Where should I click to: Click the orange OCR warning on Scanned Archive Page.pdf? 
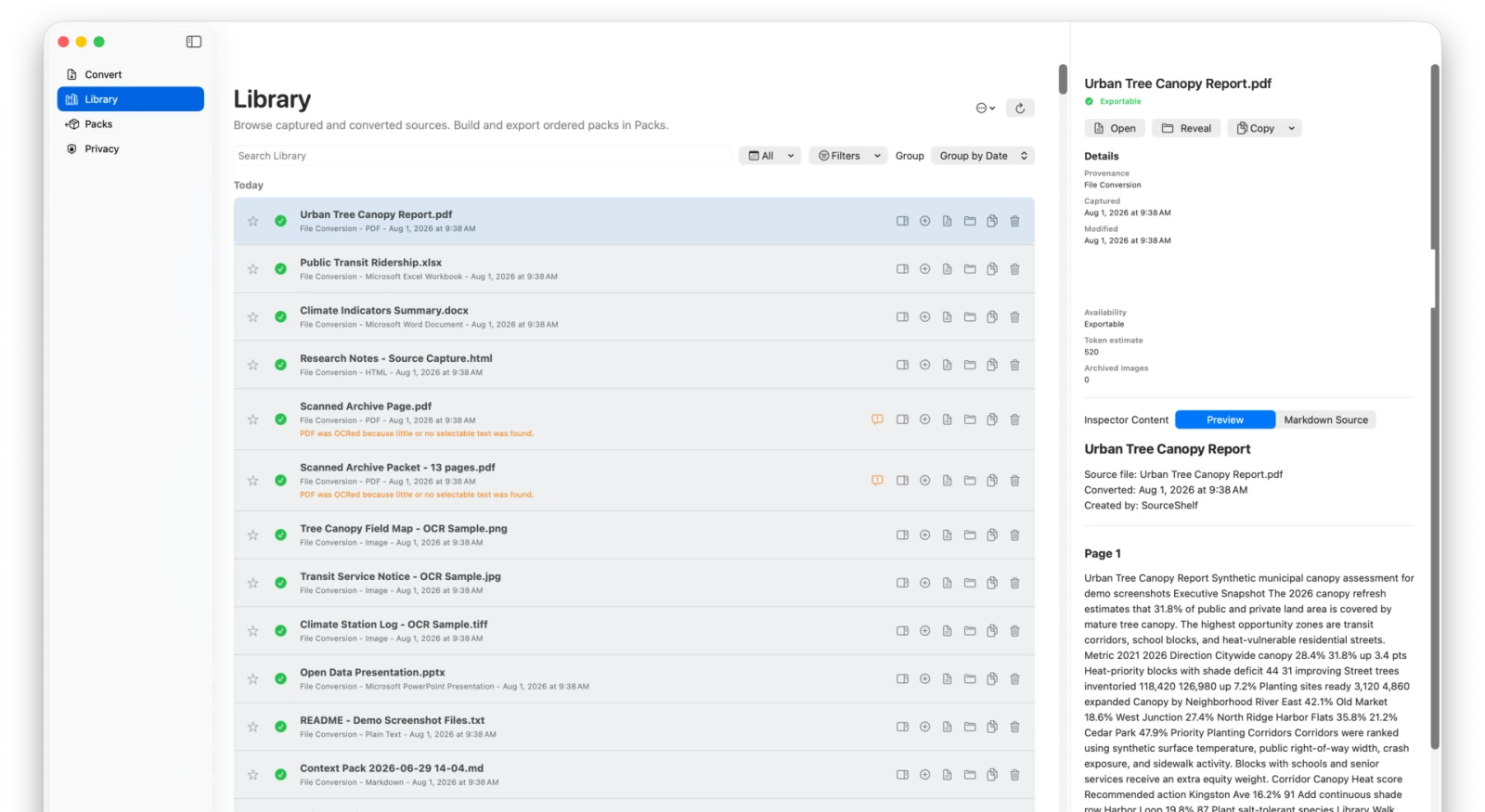pos(877,419)
